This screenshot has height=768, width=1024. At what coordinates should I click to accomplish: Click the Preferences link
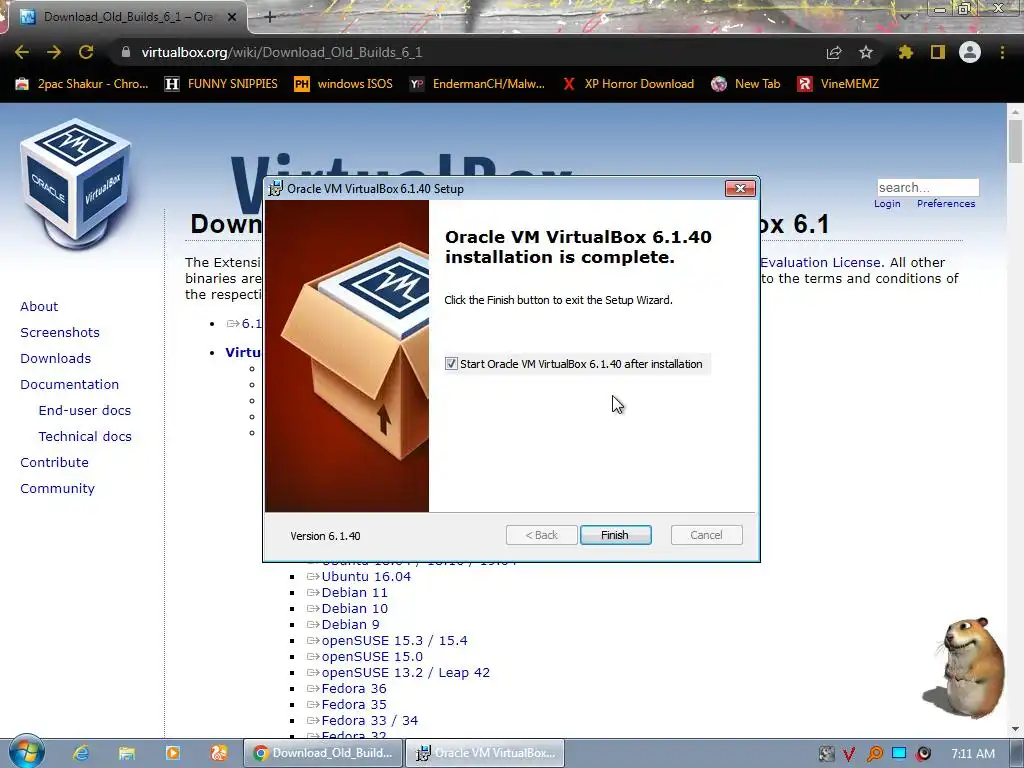tap(946, 204)
